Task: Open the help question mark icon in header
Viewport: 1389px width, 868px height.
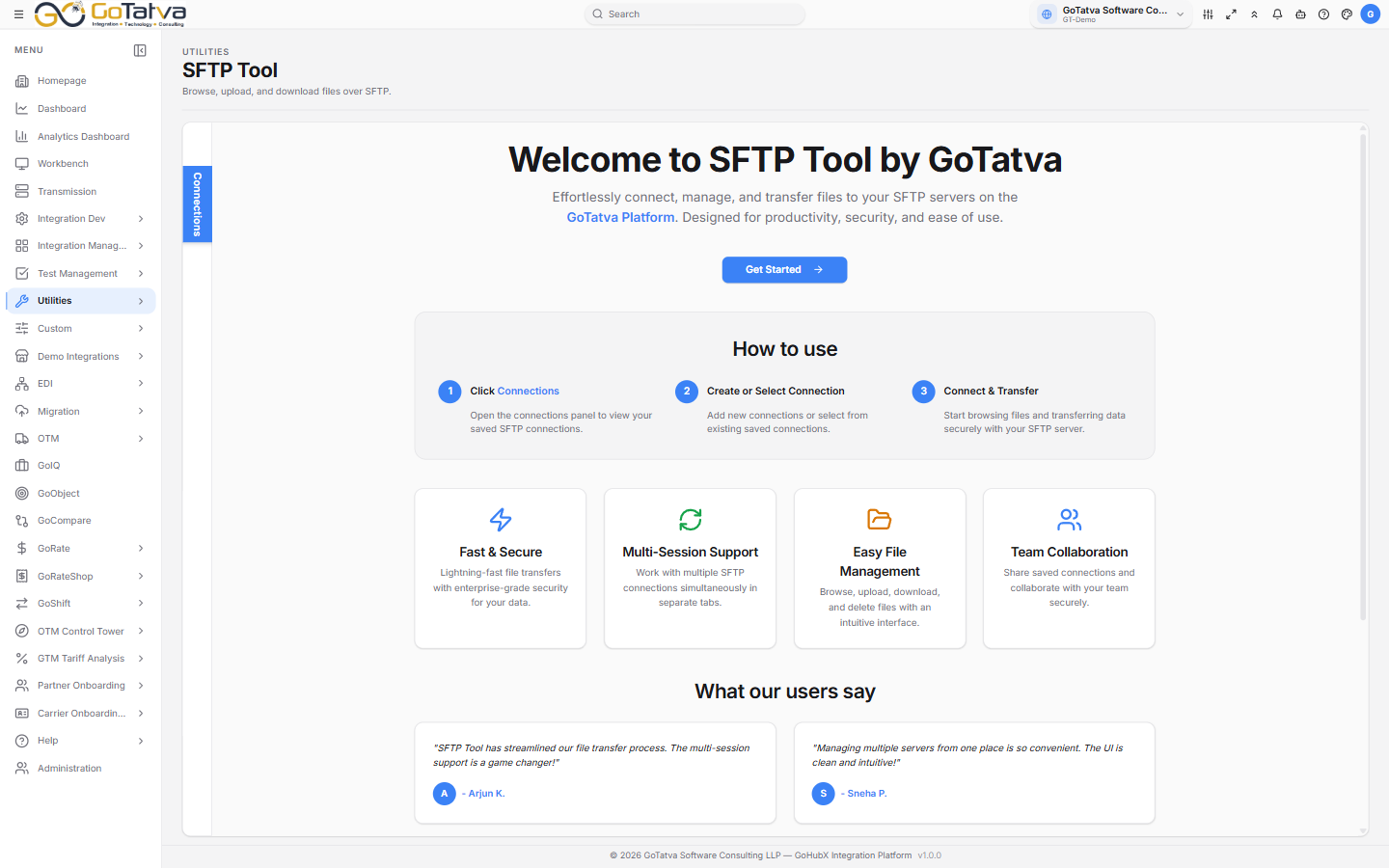Action: coord(1323,14)
